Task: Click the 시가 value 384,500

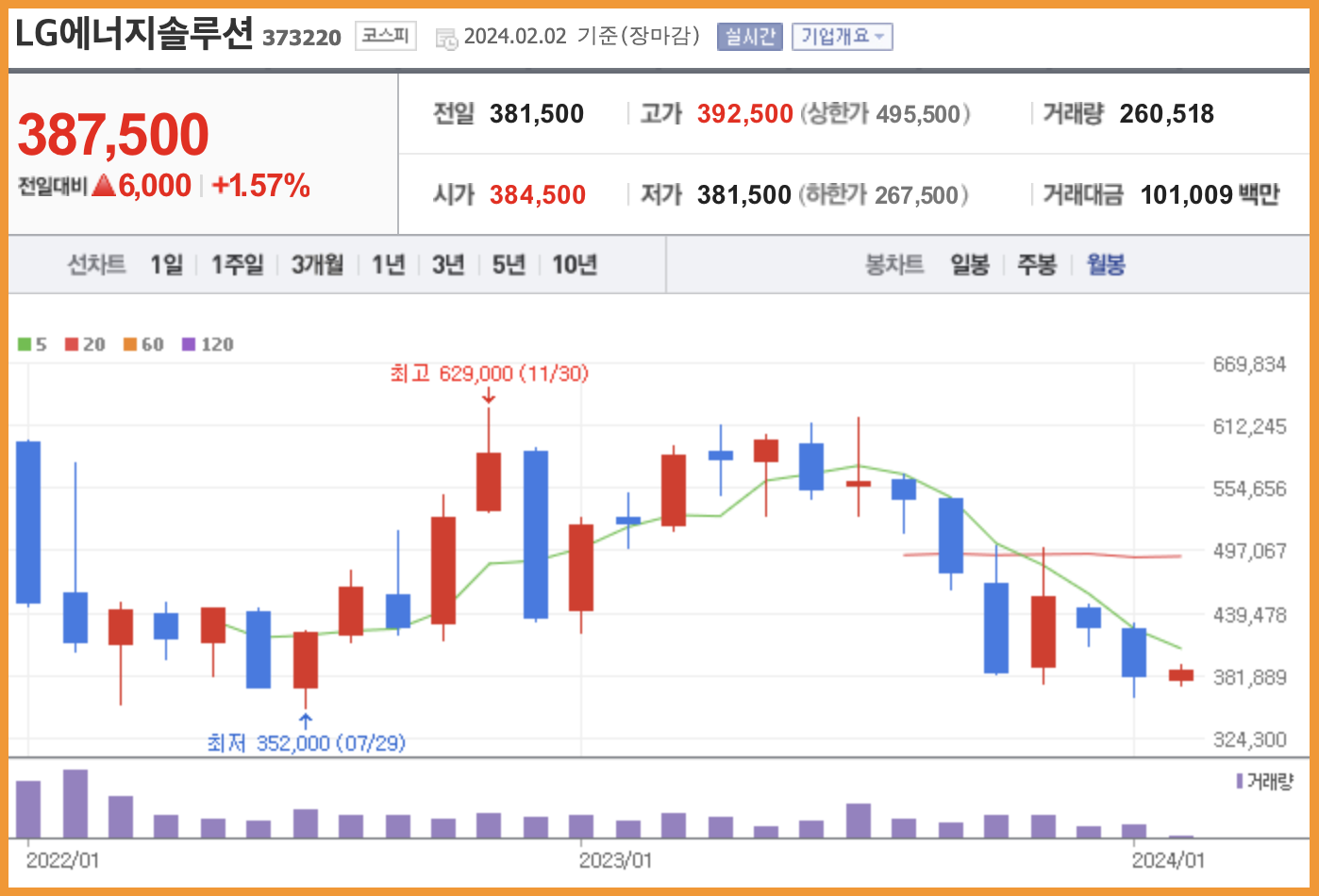Action: [538, 195]
